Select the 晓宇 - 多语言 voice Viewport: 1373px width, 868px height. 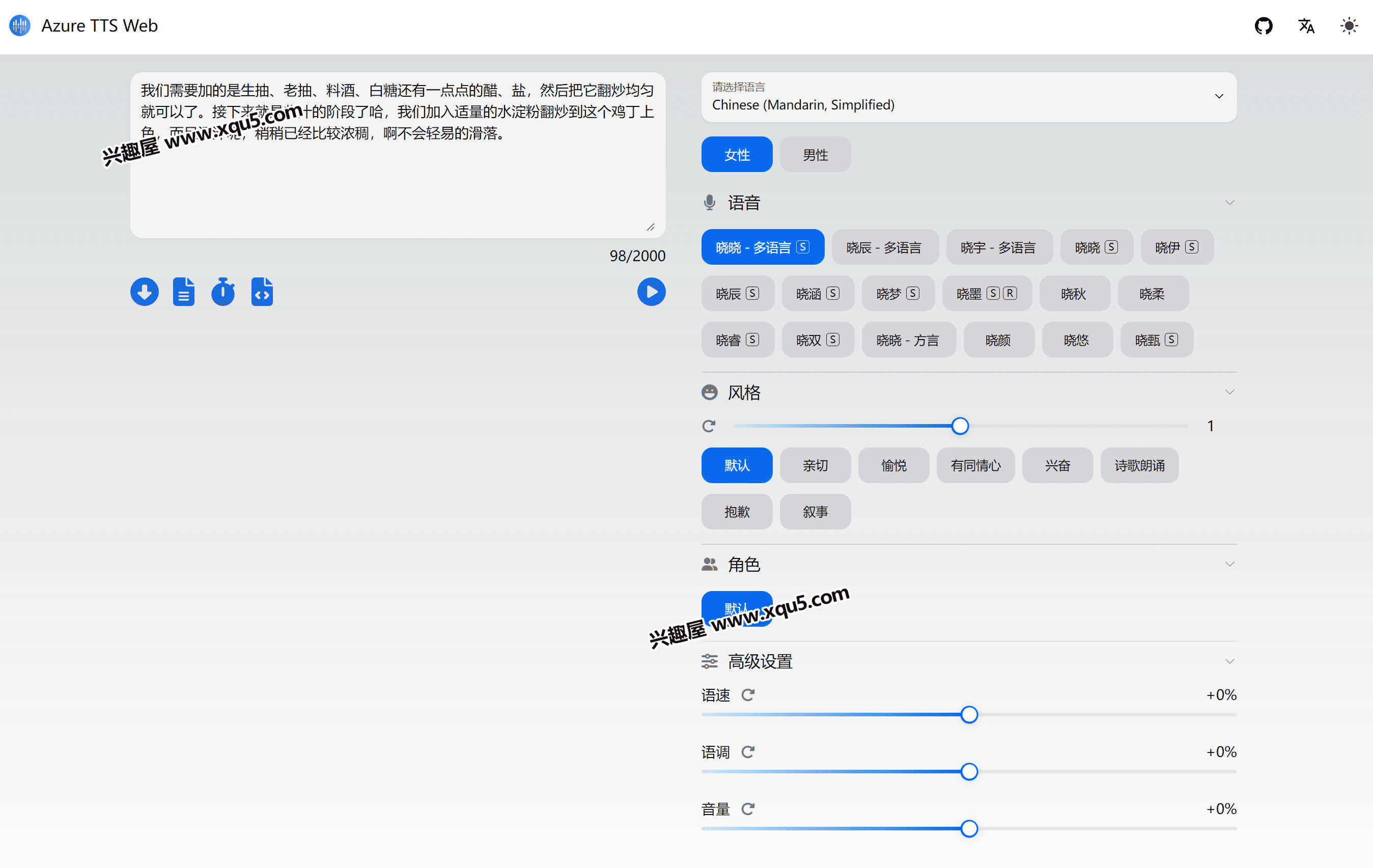tap(999, 247)
